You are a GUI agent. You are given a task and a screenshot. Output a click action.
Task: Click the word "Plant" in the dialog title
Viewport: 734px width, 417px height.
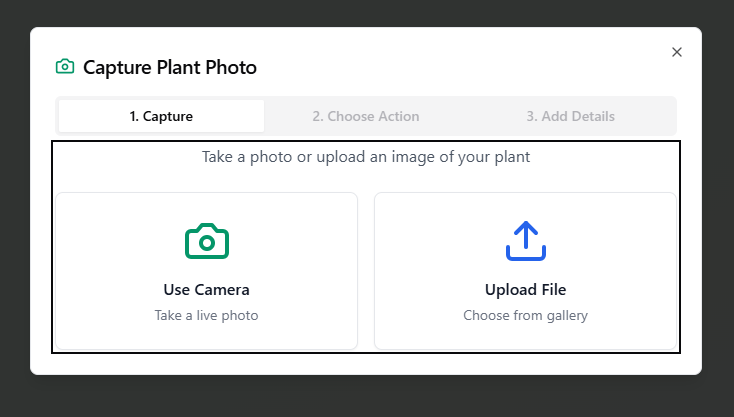(185, 68)
